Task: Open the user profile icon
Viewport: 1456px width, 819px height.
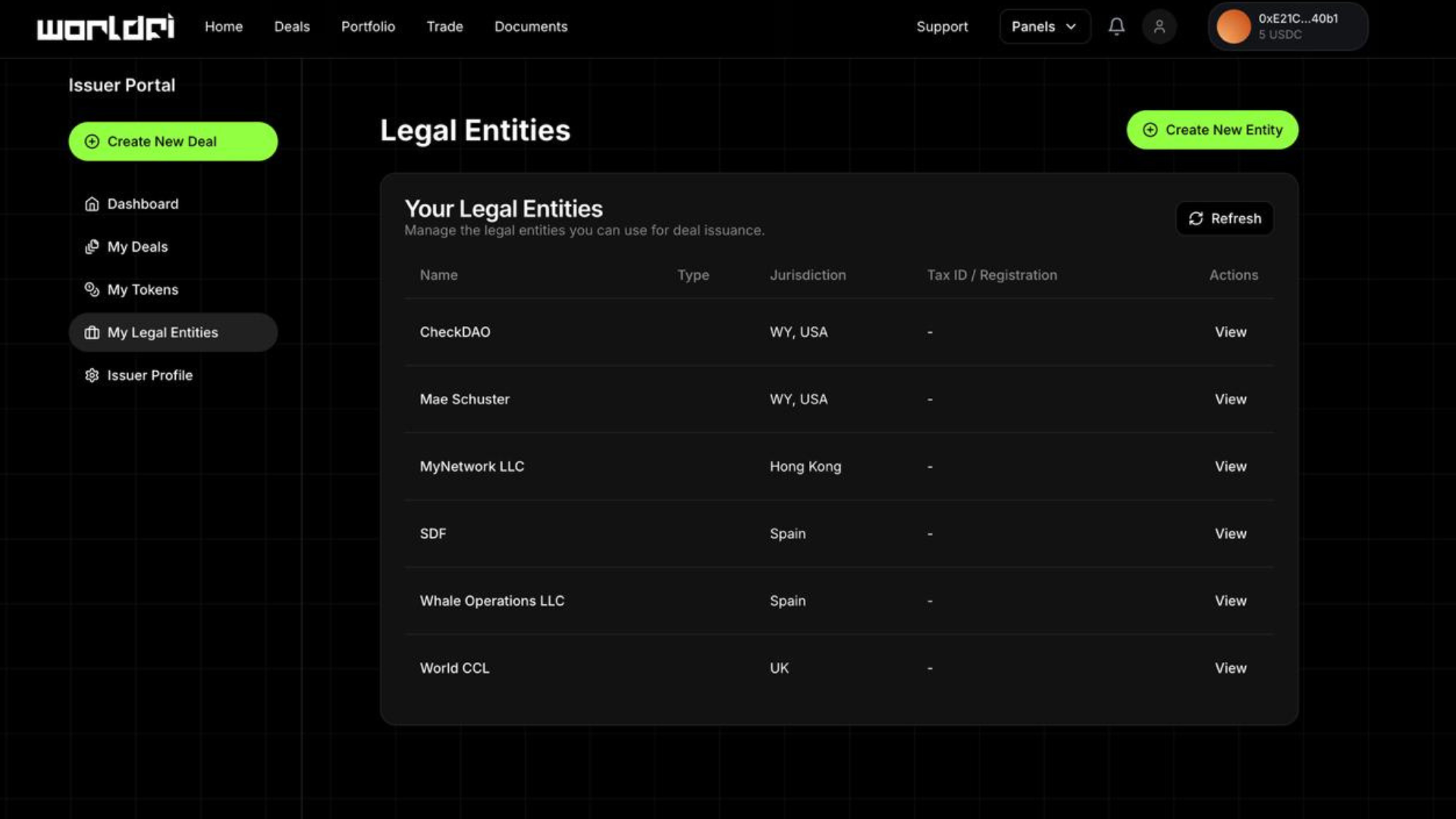Action: [x=1159, y=27]
